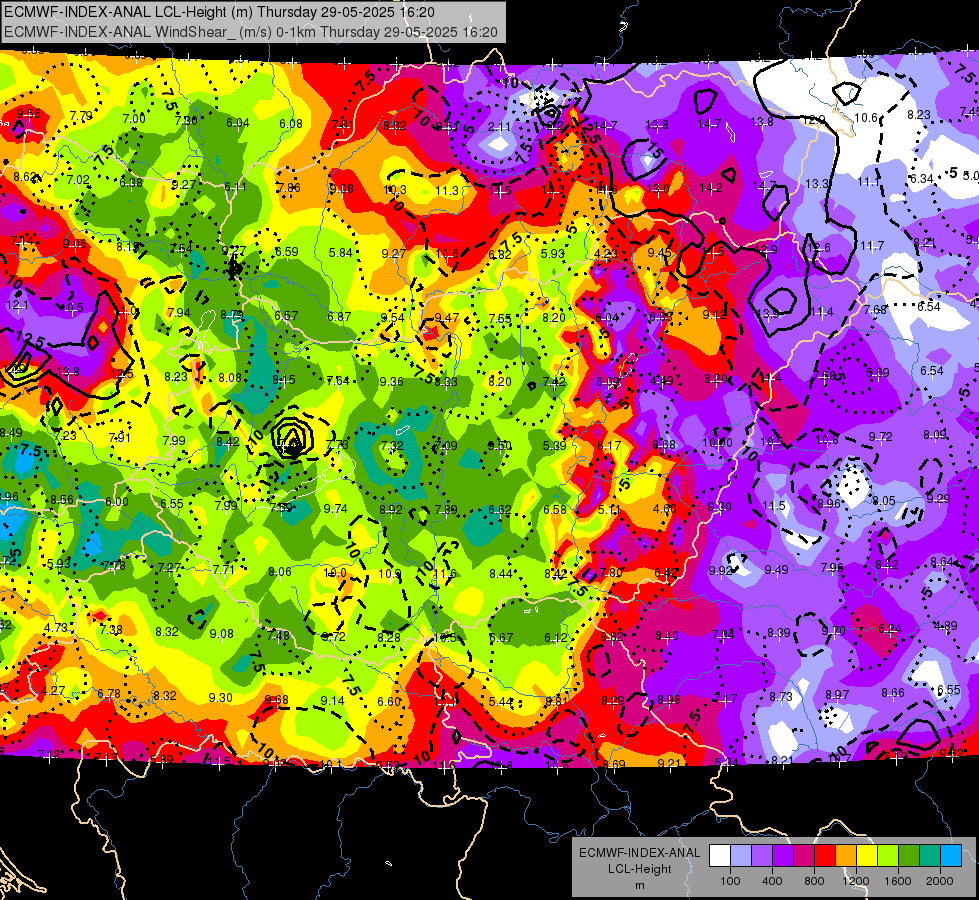Click the legend text 'LCL-Height'
979x900 pixels.
click(639, 869)
